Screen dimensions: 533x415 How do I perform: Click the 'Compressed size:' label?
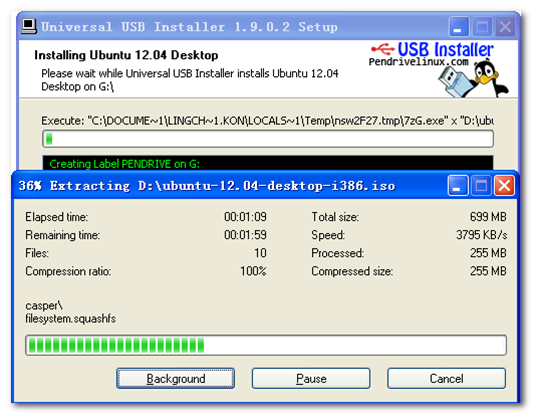pos(352,271)
